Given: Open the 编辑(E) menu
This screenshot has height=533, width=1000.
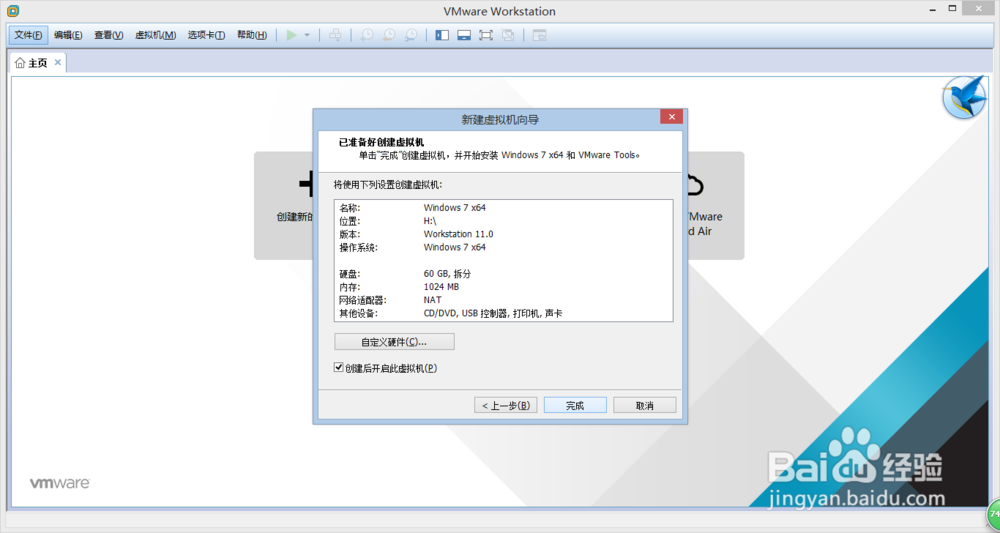Looking at the screenshot, I should pos(68,35).
